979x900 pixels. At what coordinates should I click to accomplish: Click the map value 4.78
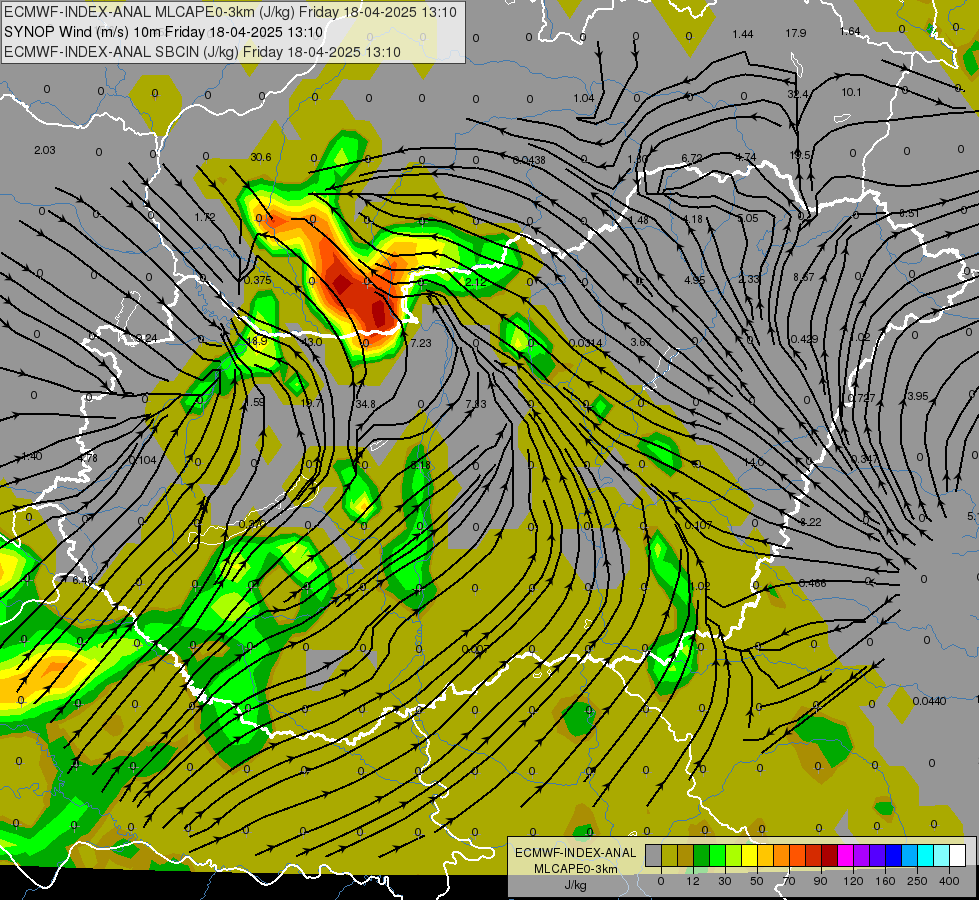coord(87,458)
